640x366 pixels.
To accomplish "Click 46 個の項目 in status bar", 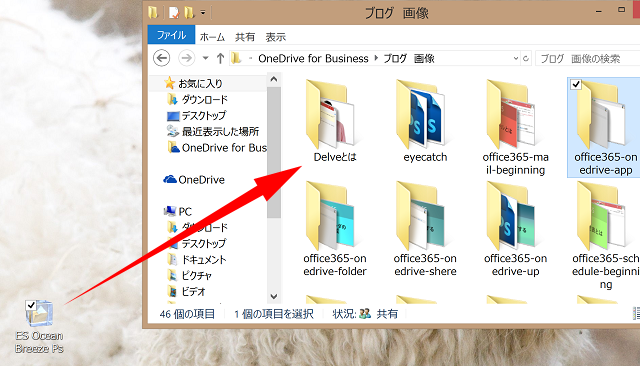I will (x=187, y=314).
